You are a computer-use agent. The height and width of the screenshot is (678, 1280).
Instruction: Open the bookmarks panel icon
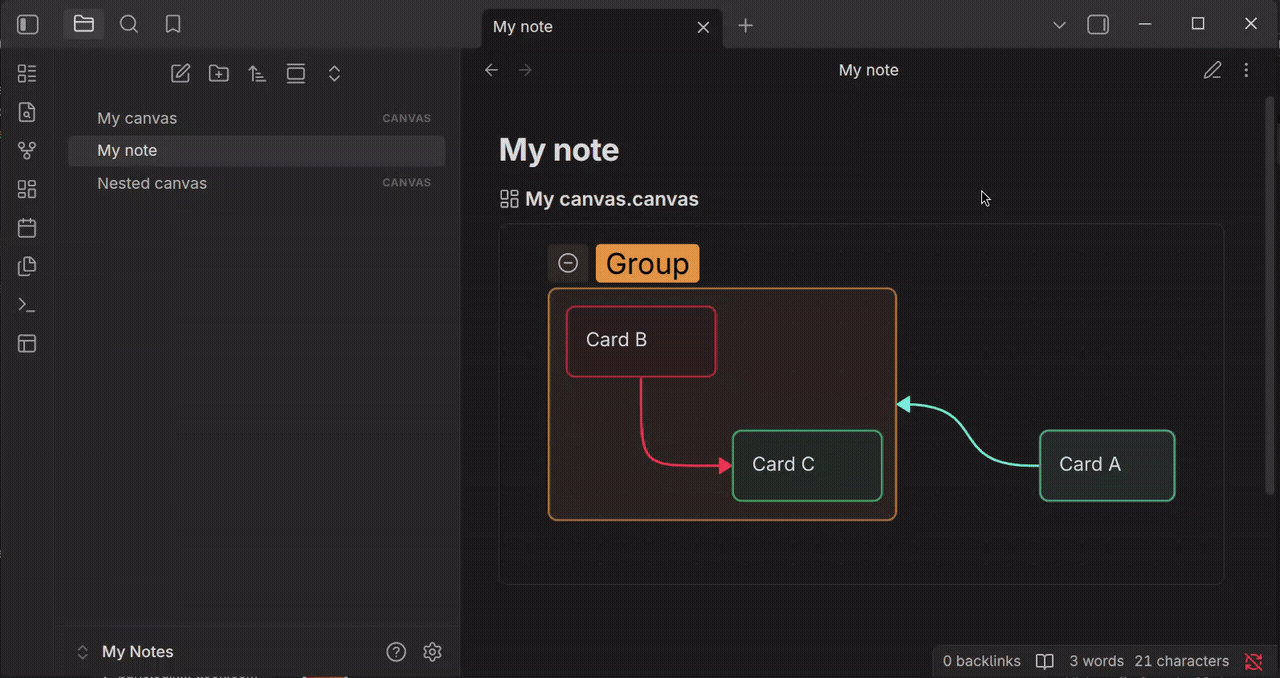tap(173, 24)
